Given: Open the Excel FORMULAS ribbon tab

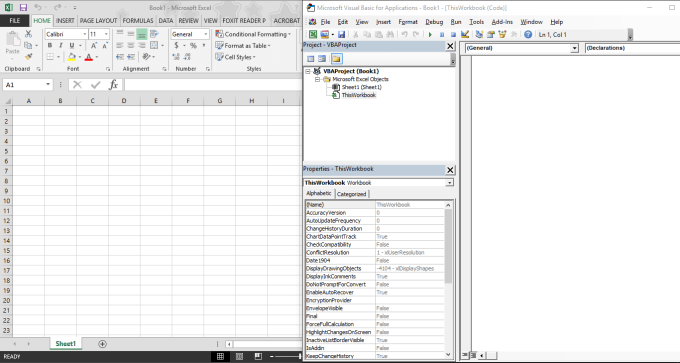Looking at the screenshot, I should coord(137,20).
